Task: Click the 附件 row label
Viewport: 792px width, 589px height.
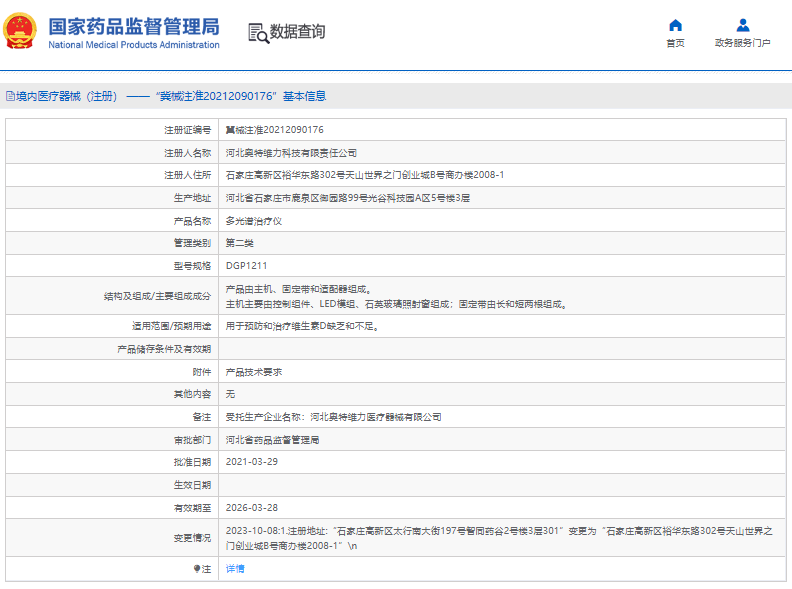Action: coord(202,372)
